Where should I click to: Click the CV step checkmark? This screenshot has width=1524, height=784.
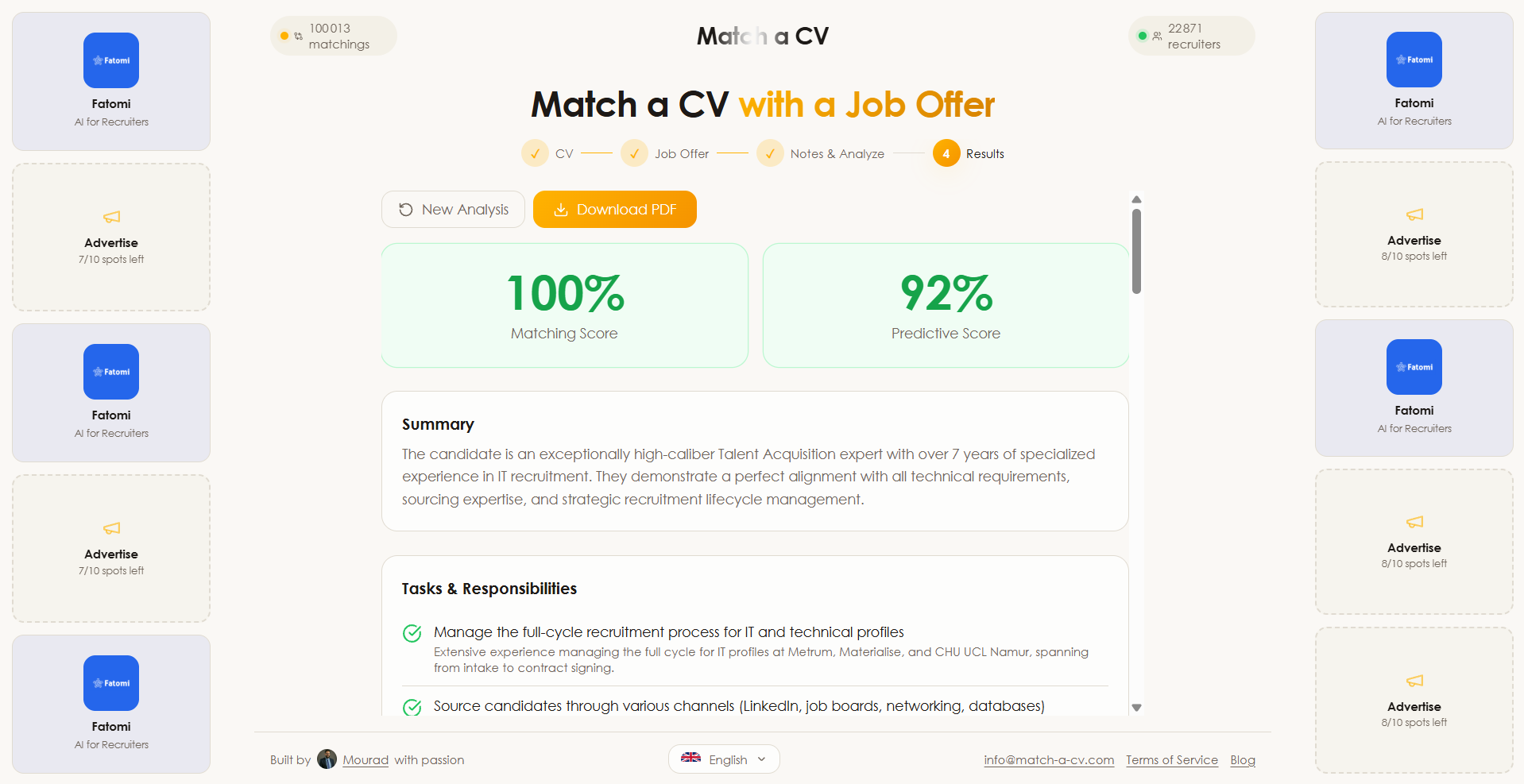point(535,153)
